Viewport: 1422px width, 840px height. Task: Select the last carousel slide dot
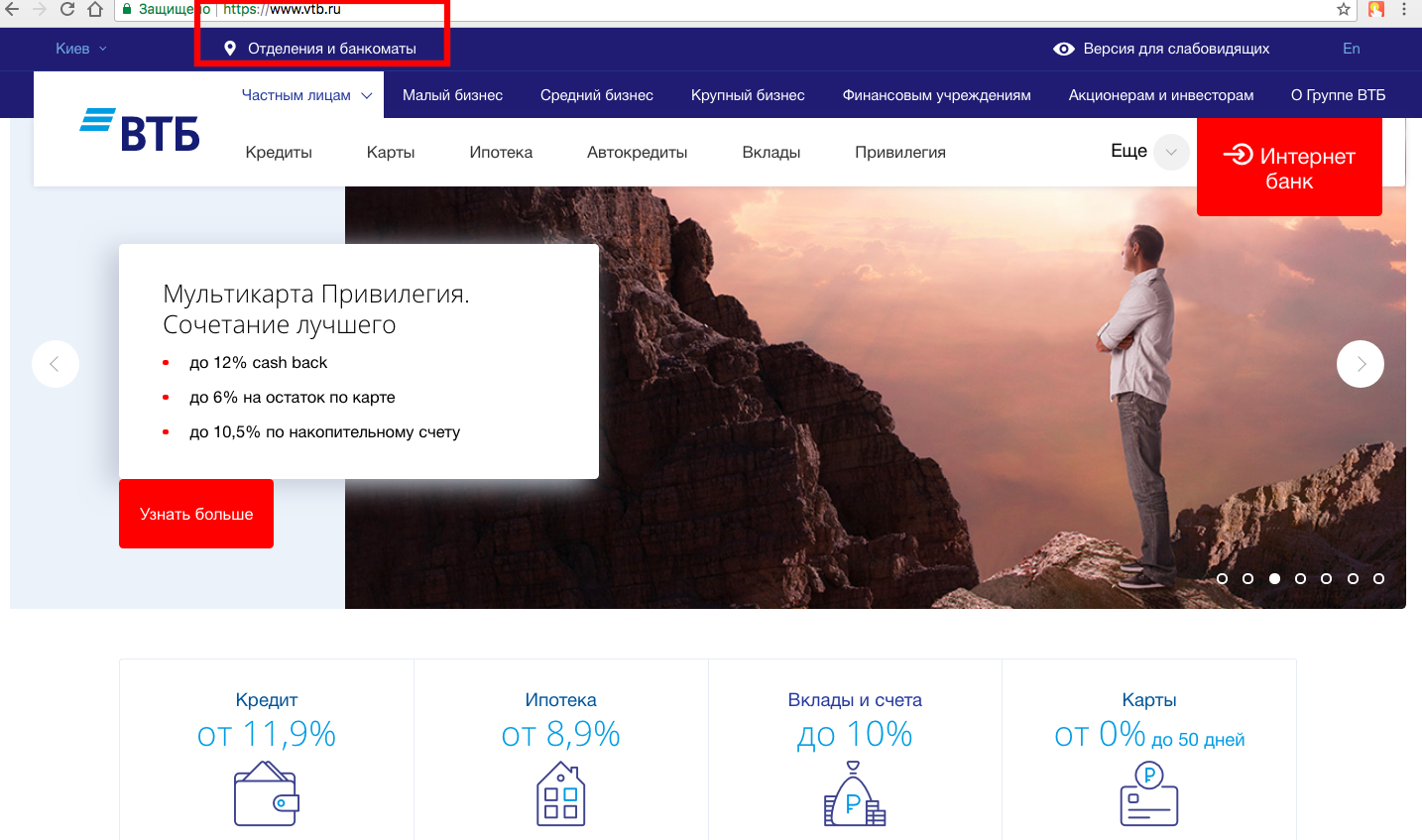point(1378,578)
